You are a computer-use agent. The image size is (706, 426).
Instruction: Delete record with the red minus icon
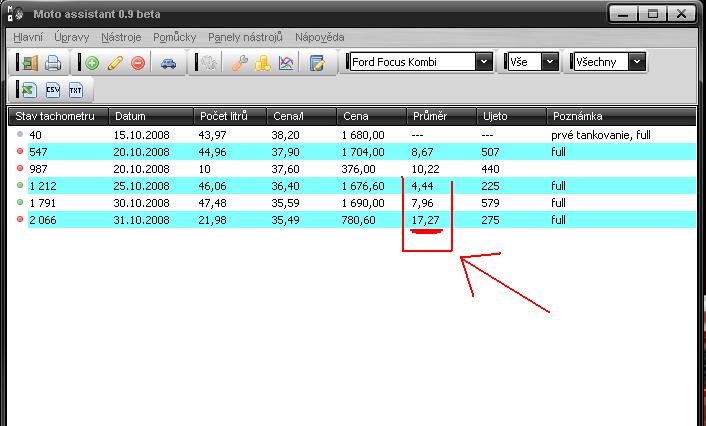point(138,63)
